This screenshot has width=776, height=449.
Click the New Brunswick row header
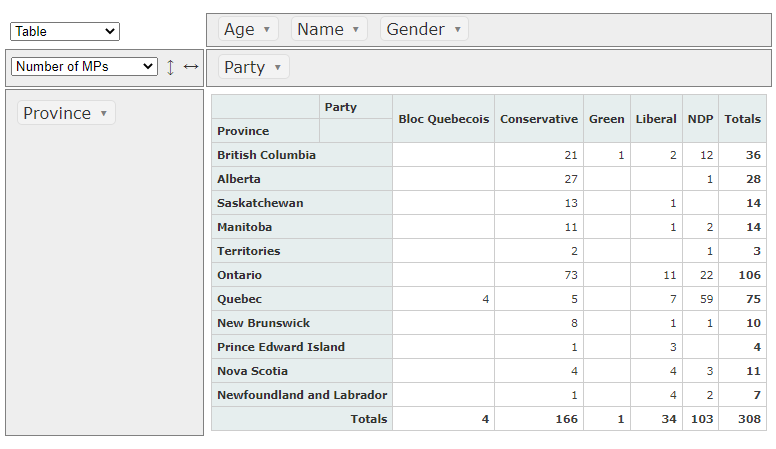point(302,323)
